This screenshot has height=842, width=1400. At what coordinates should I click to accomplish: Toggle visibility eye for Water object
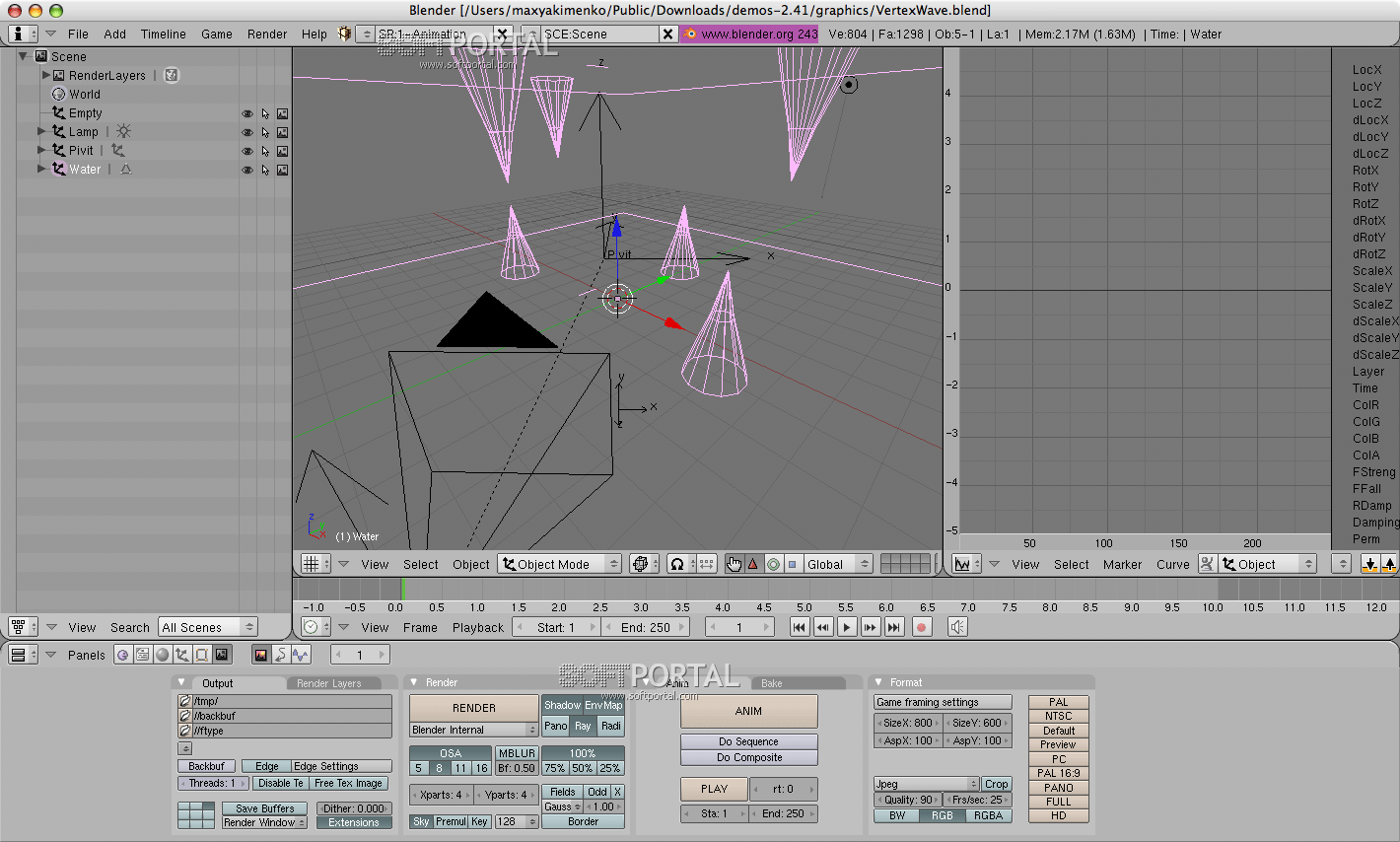point(247,171)
